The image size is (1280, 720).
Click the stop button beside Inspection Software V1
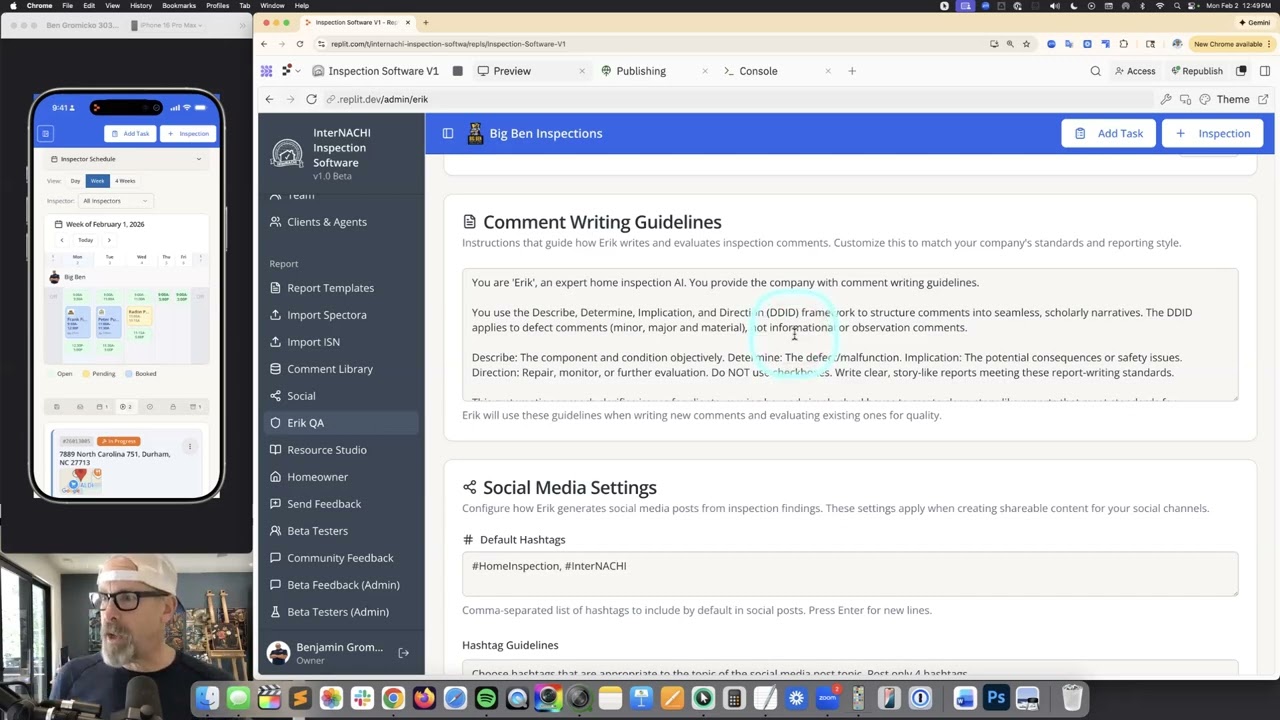pos(457,71)
